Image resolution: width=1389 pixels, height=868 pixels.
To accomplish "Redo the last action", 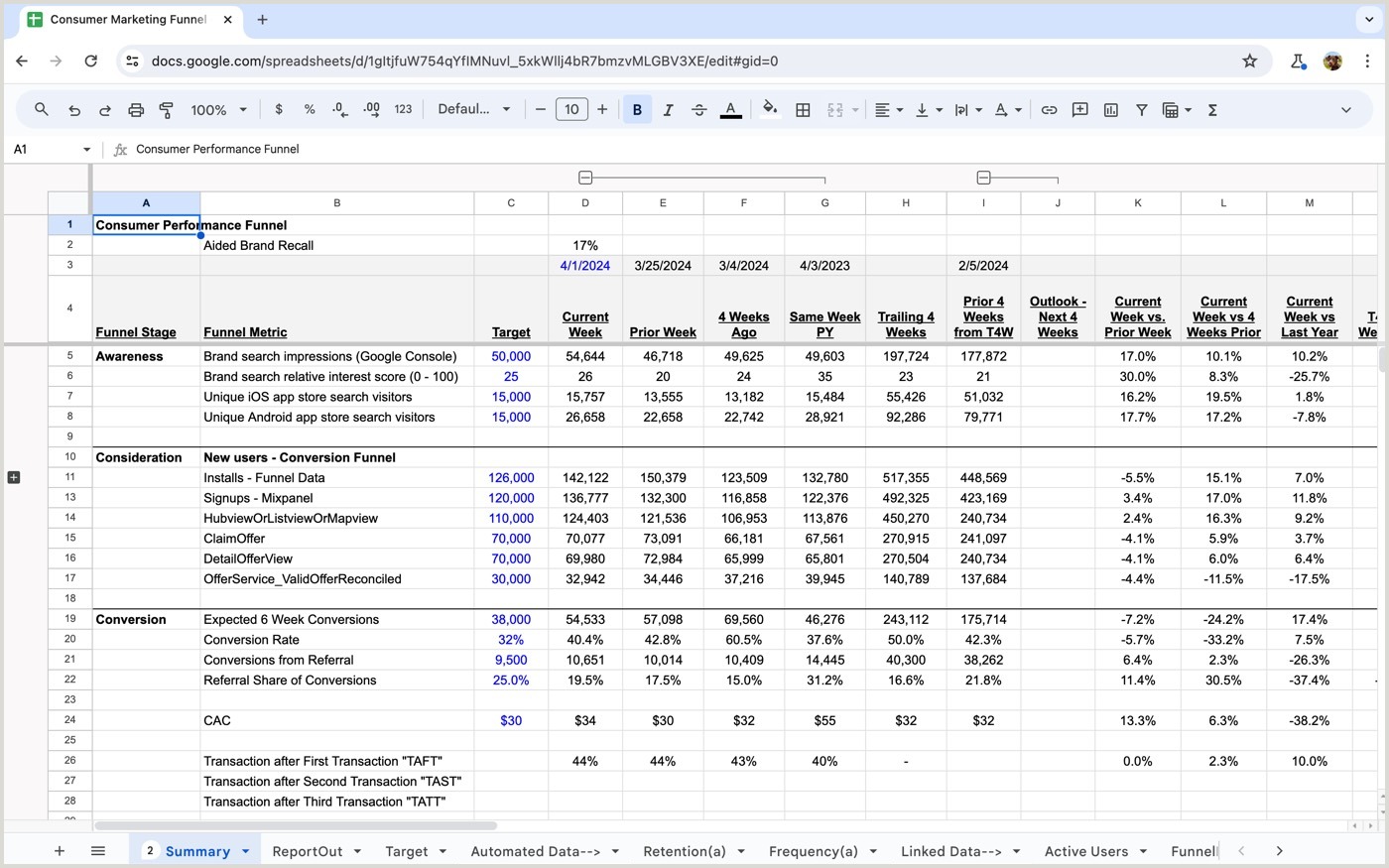I will point(105,110).
